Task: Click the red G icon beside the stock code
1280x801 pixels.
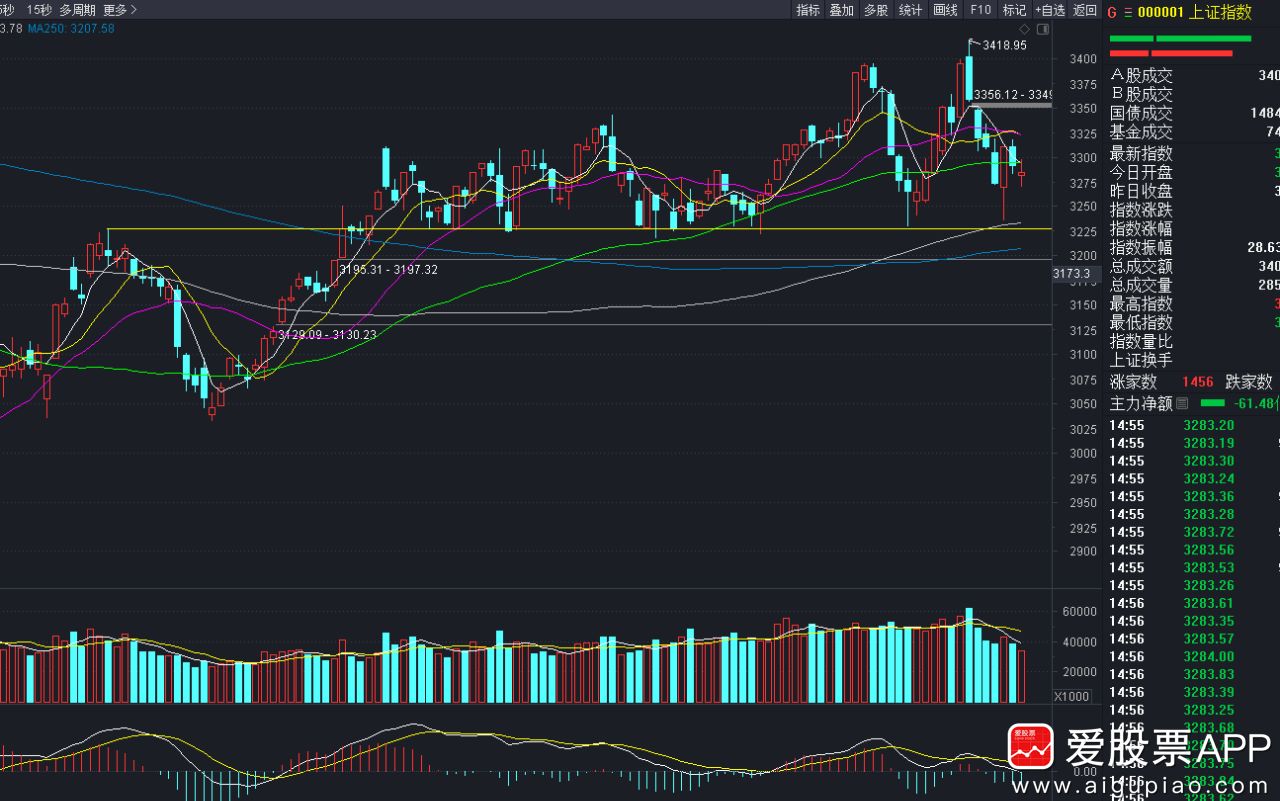Action: (1112, 12)
